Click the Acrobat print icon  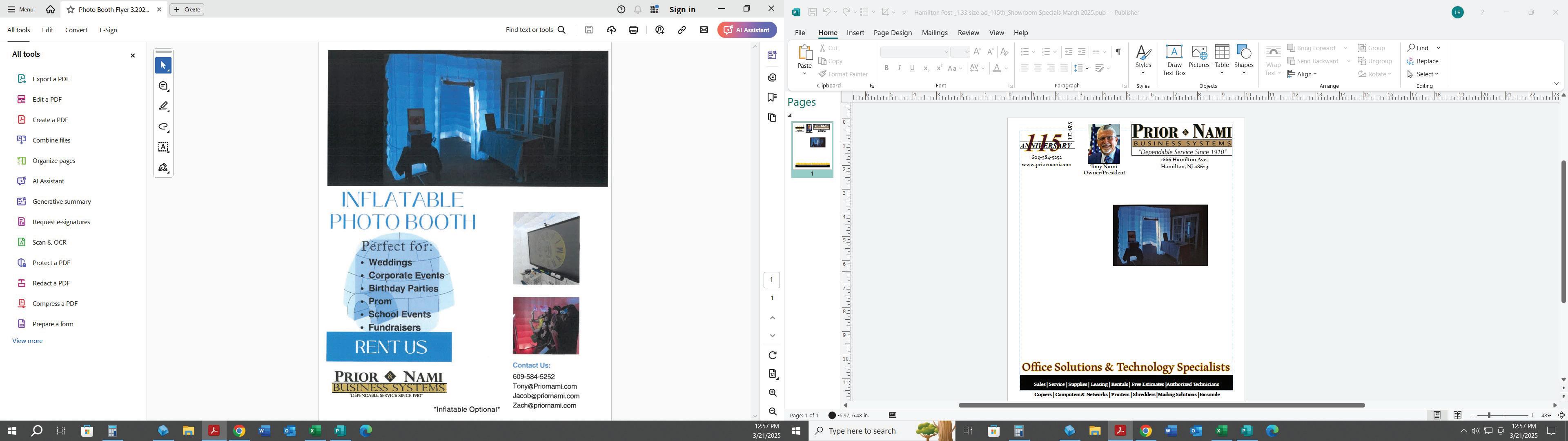click(633, 30)
